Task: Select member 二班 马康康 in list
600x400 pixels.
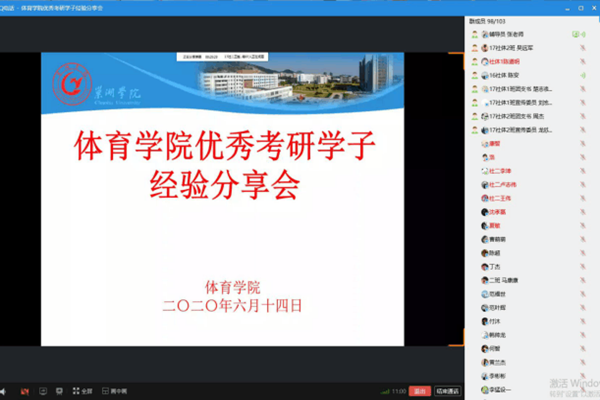Action: pyautogui.click(x=504, y=281)
